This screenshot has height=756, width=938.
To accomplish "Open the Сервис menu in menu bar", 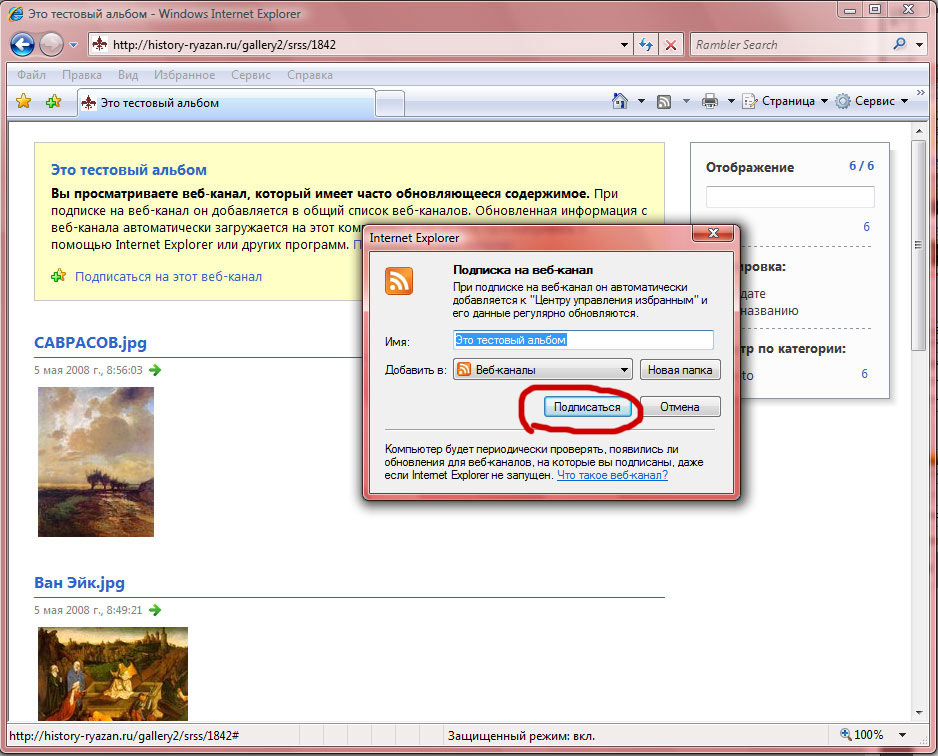I will coord(251,75).
